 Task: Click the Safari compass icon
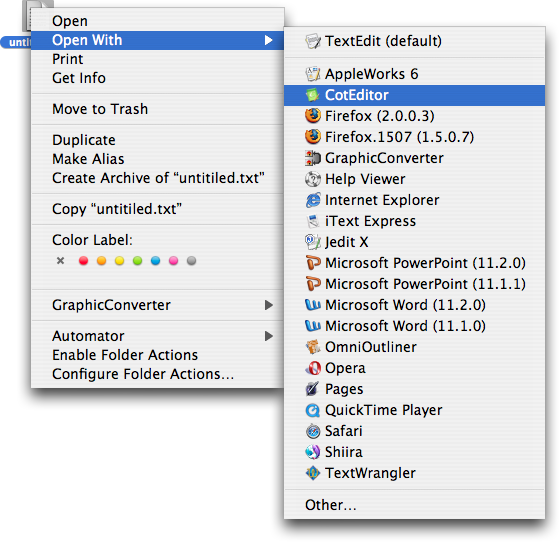[x=313, y=431]
